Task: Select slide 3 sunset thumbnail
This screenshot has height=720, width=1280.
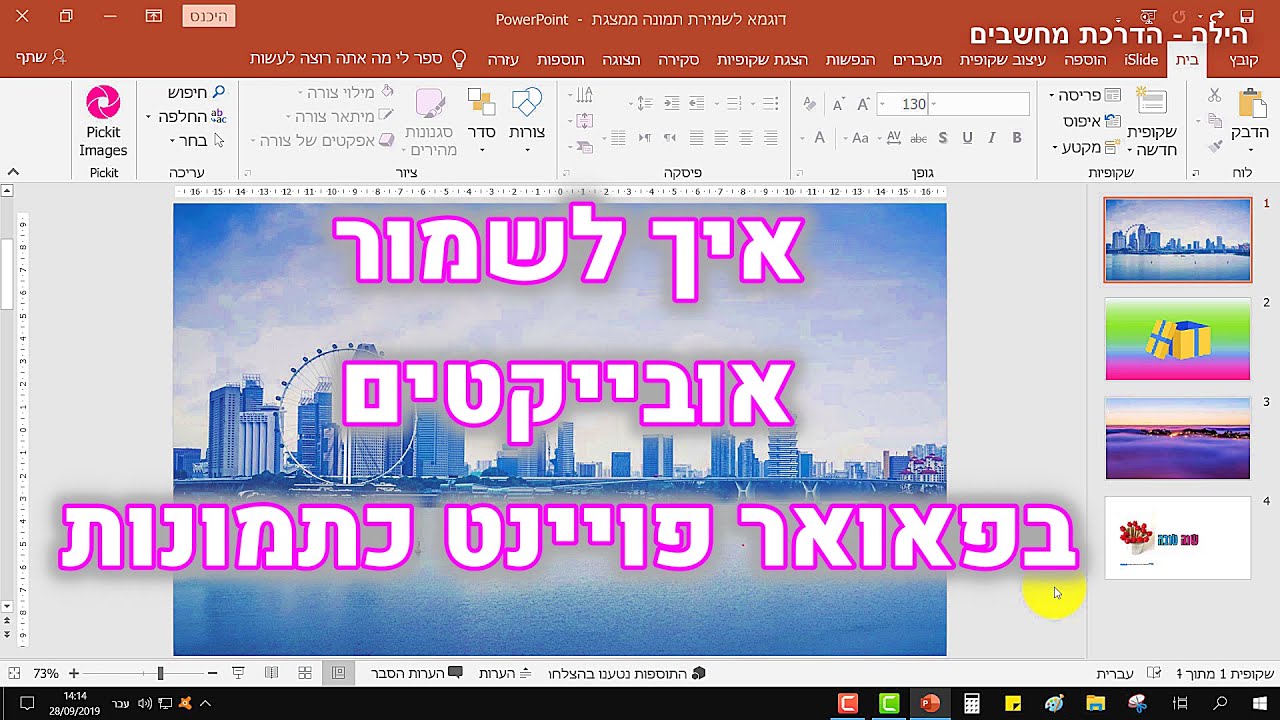Action: (x=1178, y=438)
